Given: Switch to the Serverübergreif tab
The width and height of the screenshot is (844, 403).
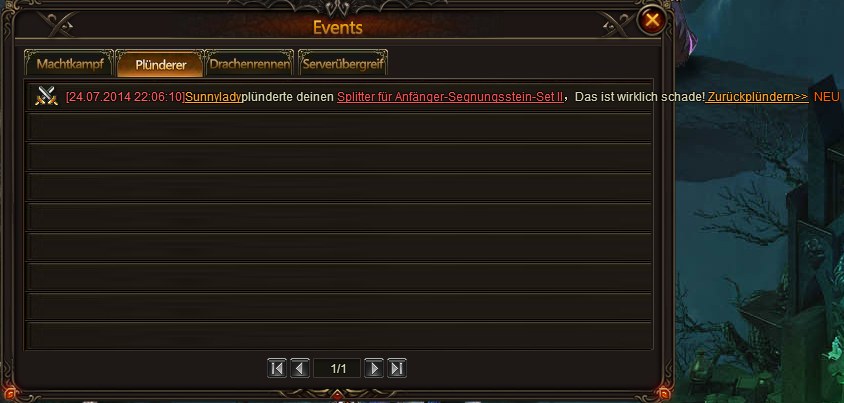Looking at the screenshot, I should [x=343, y=63].
